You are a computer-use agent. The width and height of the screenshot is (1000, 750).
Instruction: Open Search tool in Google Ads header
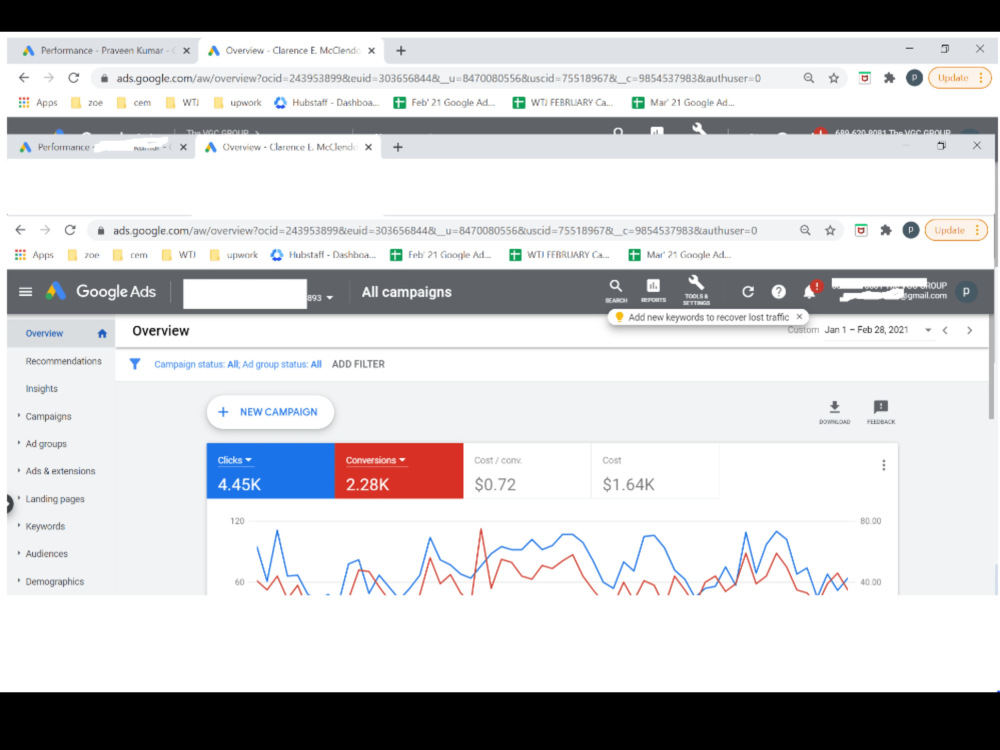[x=615, y=290]
